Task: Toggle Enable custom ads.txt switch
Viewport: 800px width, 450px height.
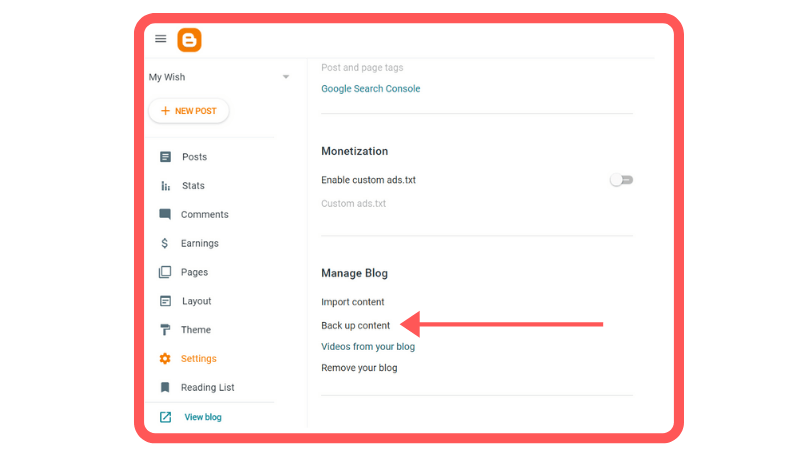Action: coord(621,180)
